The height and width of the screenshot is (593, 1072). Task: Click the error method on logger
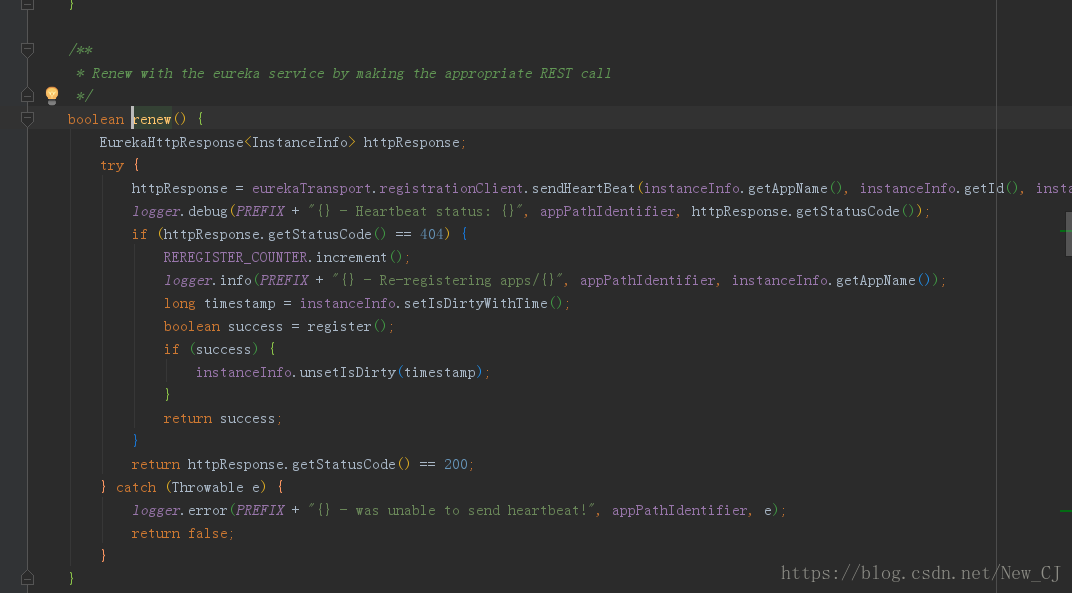pyautogui.click(x=208, y=511)
